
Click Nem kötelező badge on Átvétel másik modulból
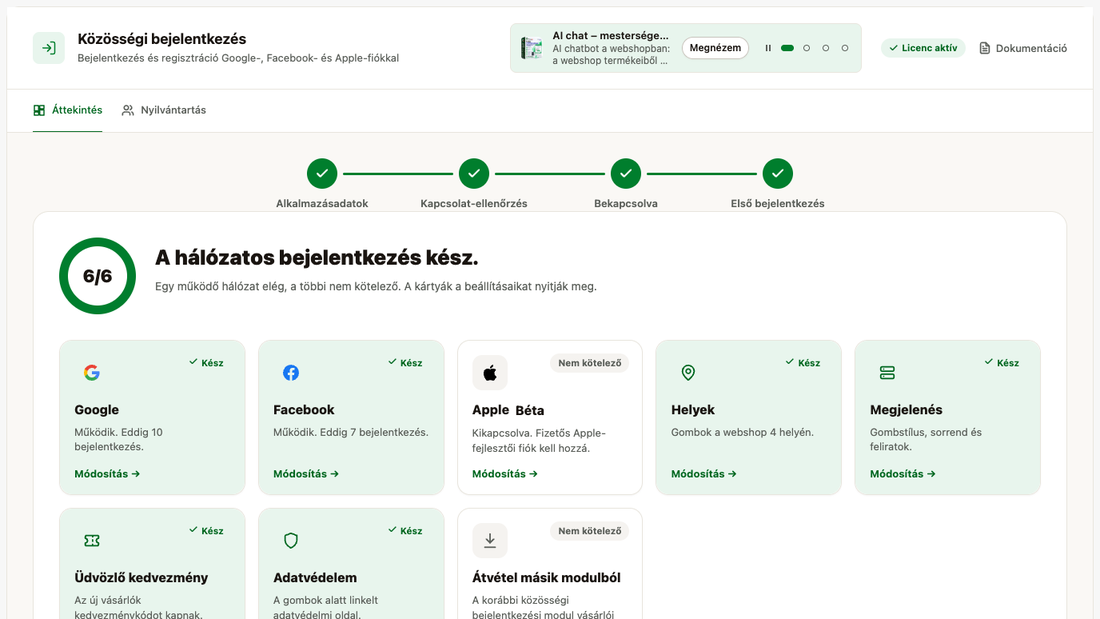[589, 531]
